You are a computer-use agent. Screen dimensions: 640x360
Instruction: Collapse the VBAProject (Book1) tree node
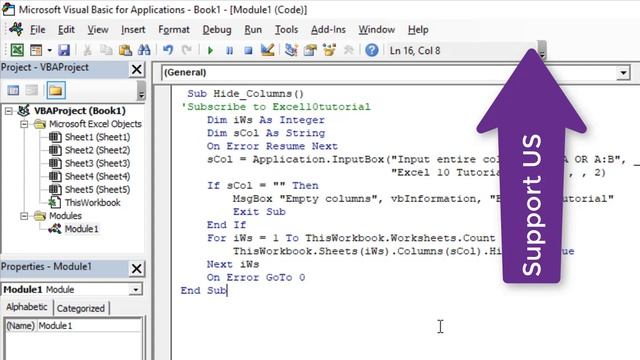(9, 111)
